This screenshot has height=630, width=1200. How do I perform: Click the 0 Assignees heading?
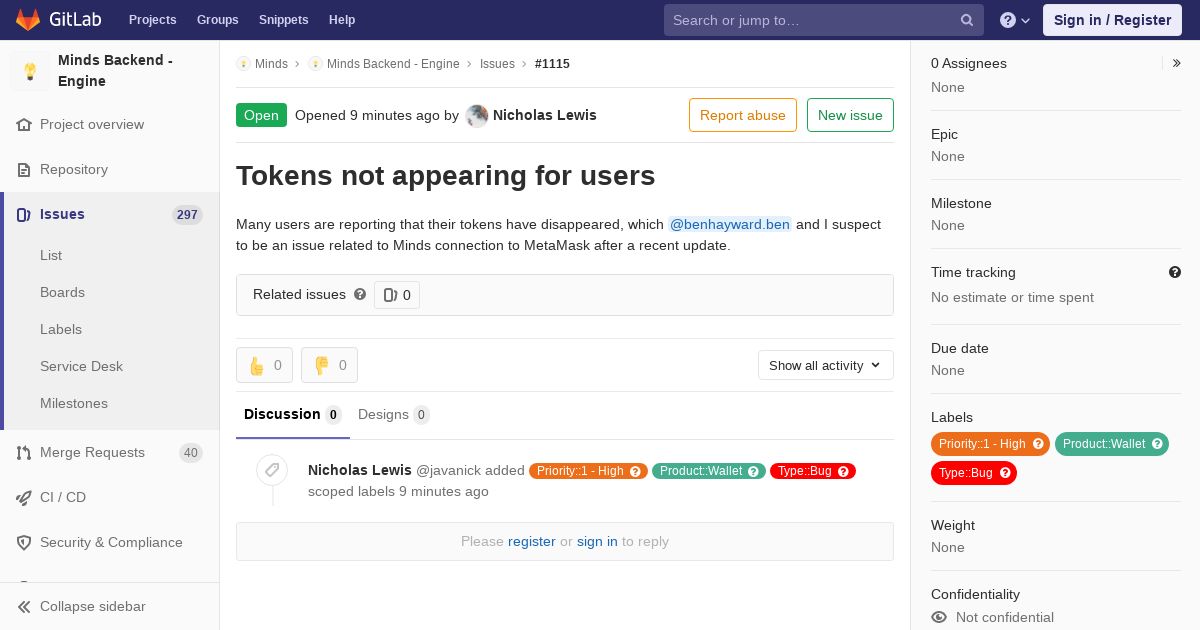(x=969, y=63)
